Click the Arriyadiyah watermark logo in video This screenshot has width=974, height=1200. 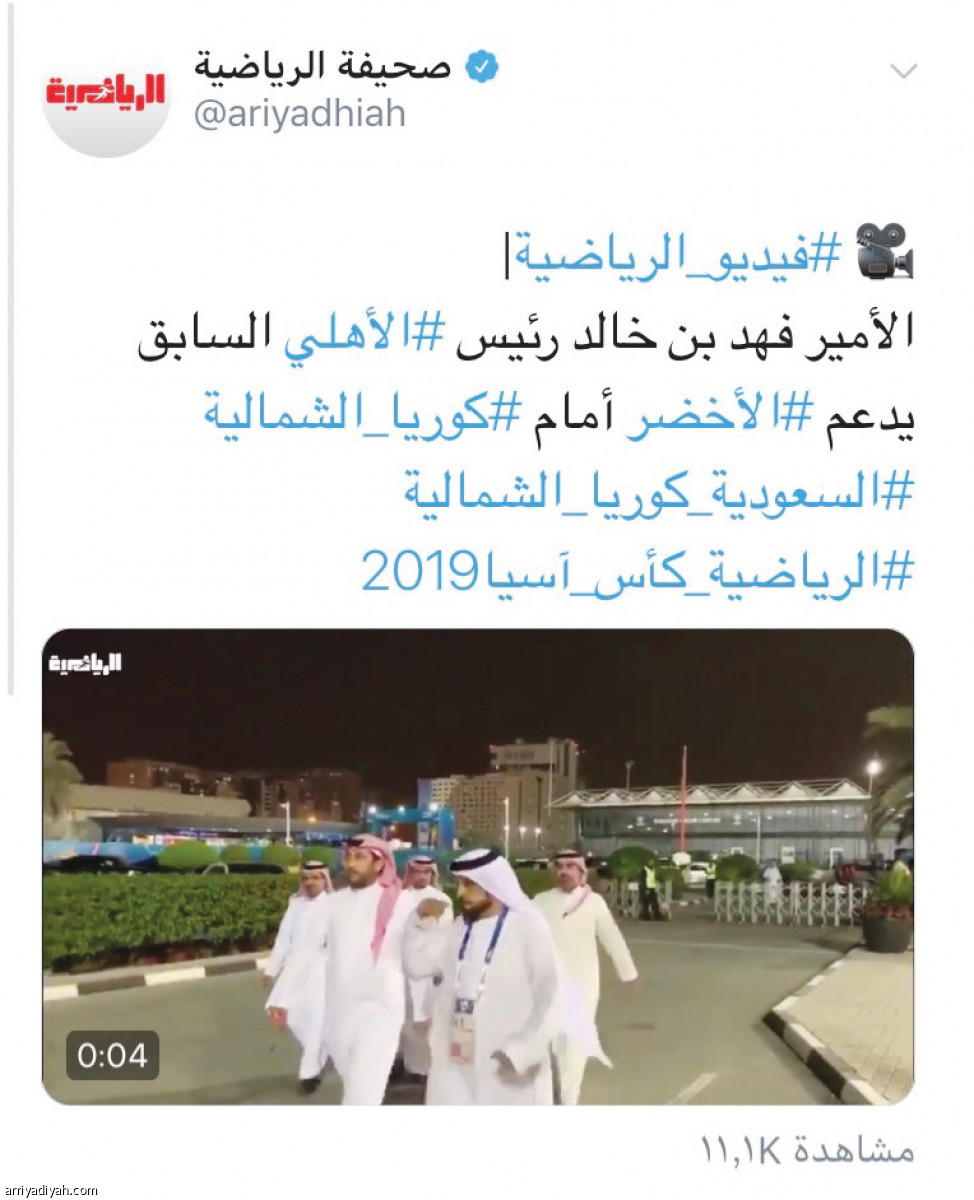85,663
